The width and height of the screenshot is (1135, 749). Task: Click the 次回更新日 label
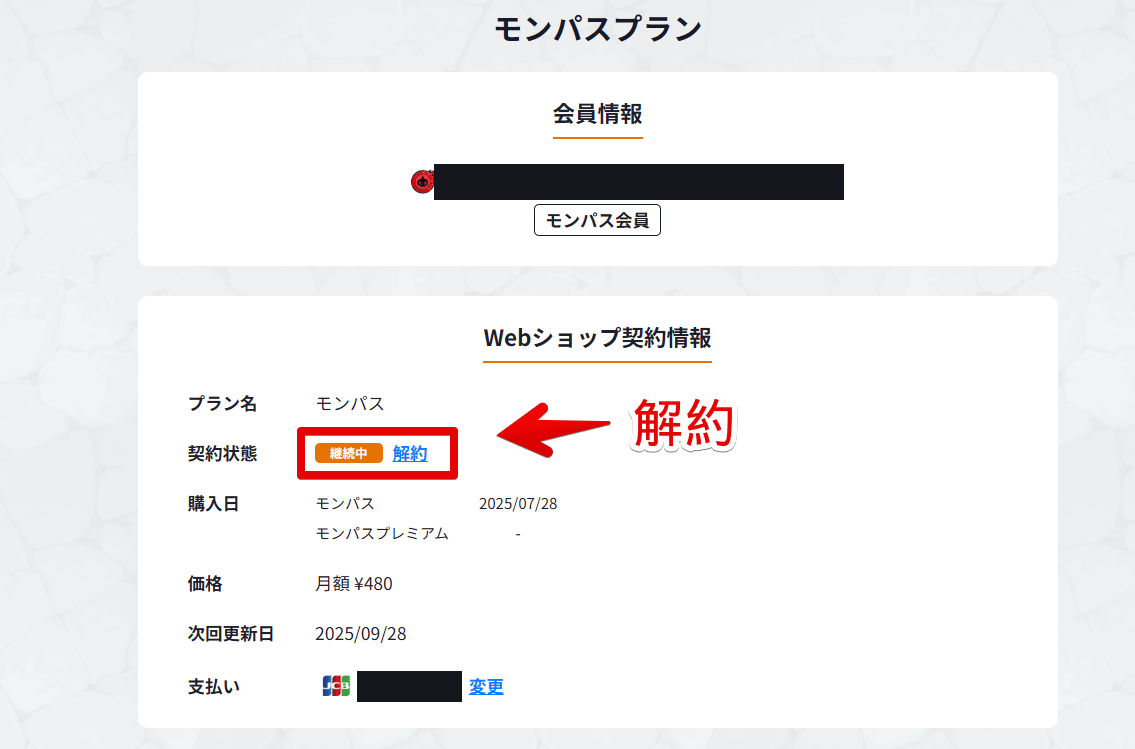pyautogui.click(x=231, y=634)
